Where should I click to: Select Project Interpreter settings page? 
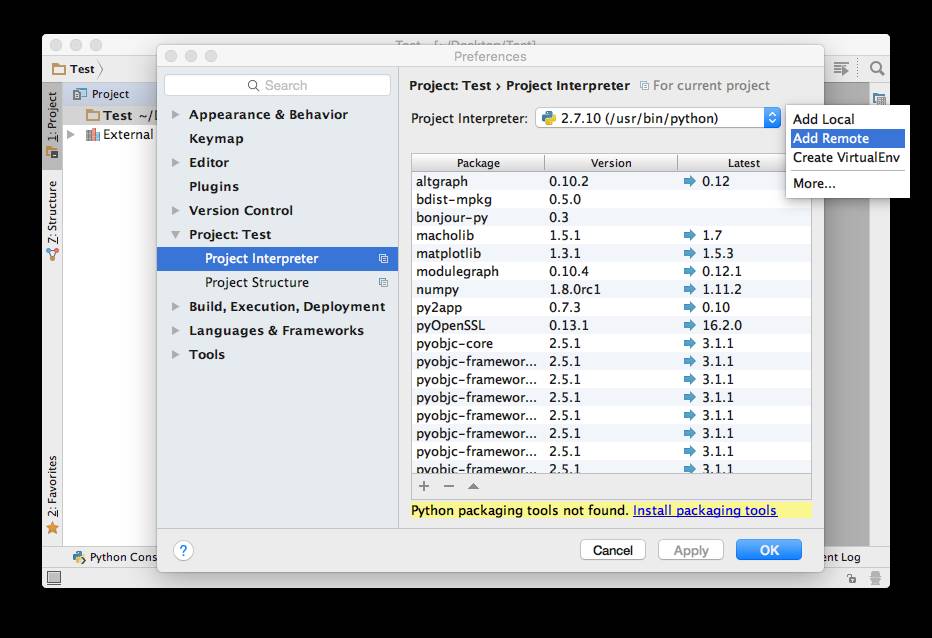tap(278, 259)
